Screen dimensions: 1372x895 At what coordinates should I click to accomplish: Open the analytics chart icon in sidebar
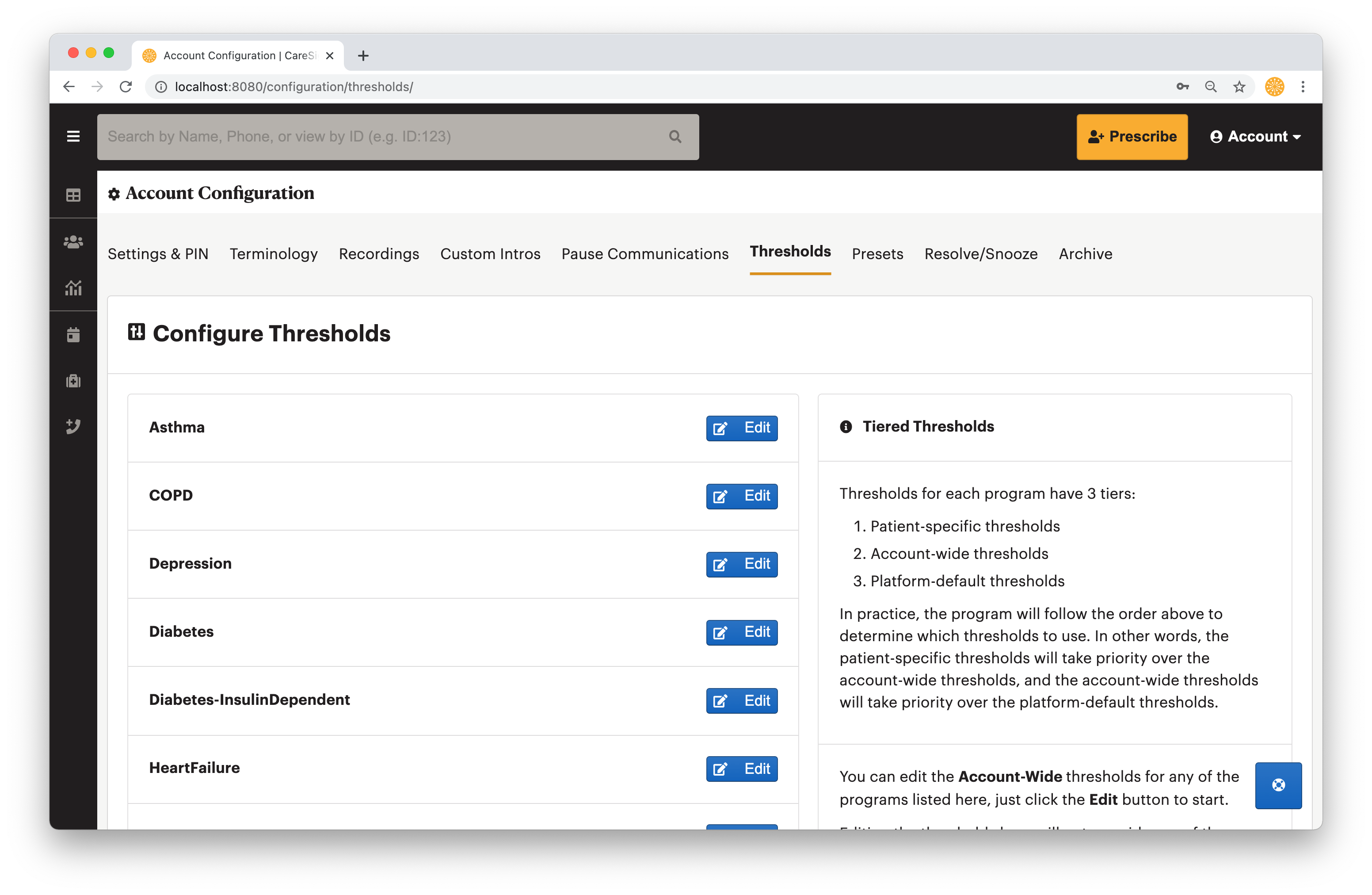coord(73,287)
